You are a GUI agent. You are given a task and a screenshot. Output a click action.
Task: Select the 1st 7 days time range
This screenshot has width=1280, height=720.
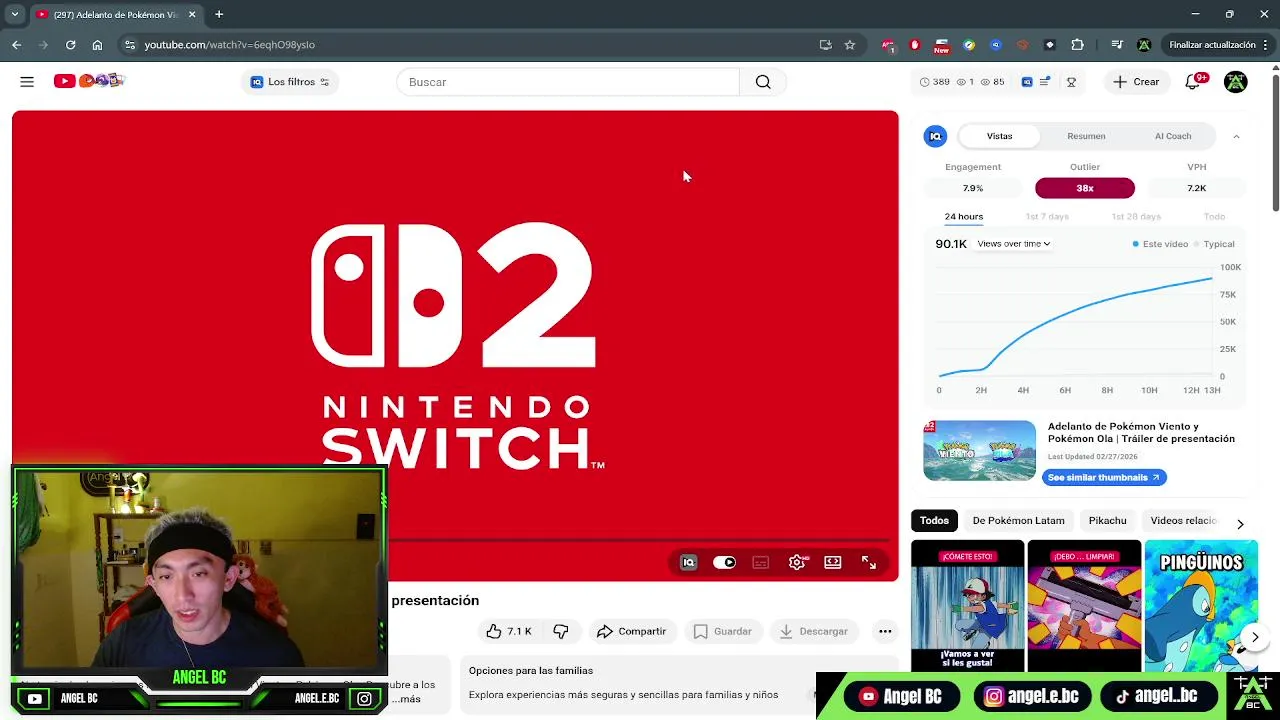1047,216
